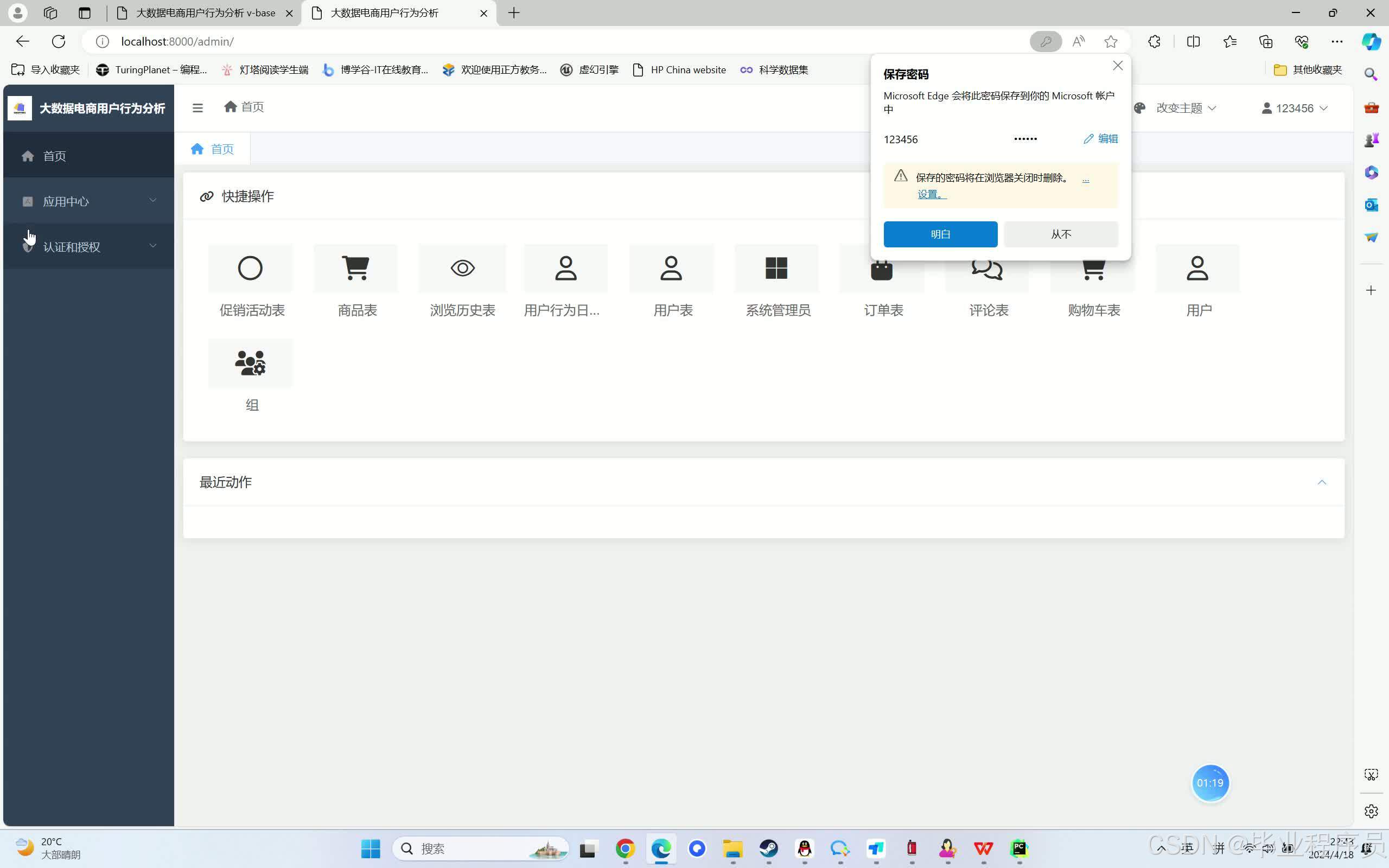Click the password key icon in address bar
1389x868 pixels.
pyautogui.click(x=1045, y=41)
